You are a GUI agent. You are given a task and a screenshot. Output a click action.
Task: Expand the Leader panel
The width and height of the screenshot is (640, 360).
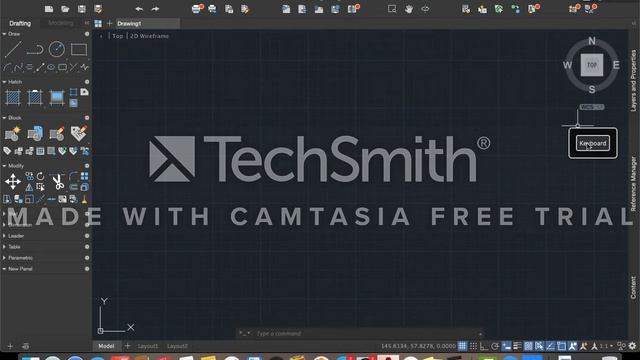4,236
